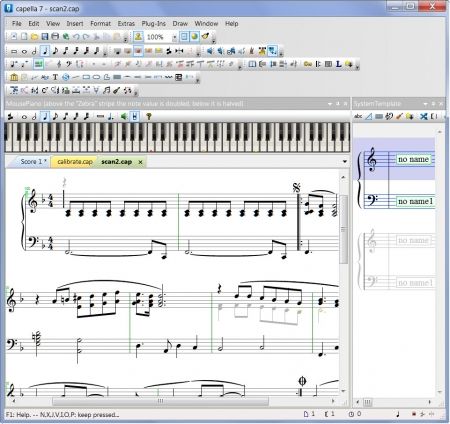Click the segno sign above the score

pos(296,188)
